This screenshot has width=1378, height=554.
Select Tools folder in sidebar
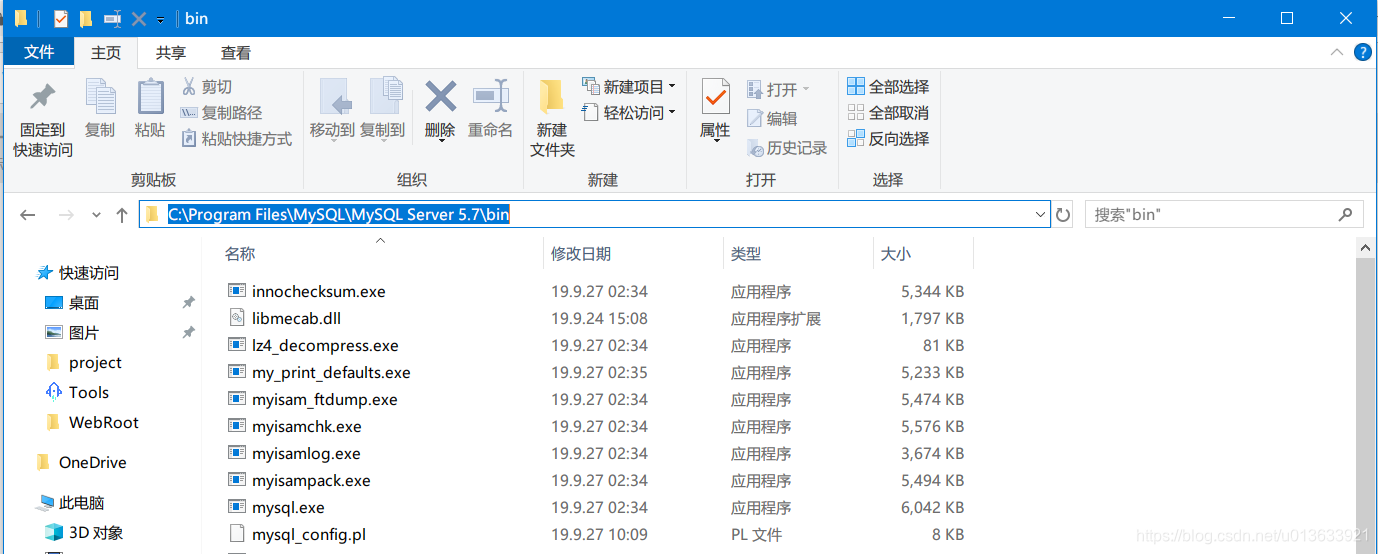(77, 392)
